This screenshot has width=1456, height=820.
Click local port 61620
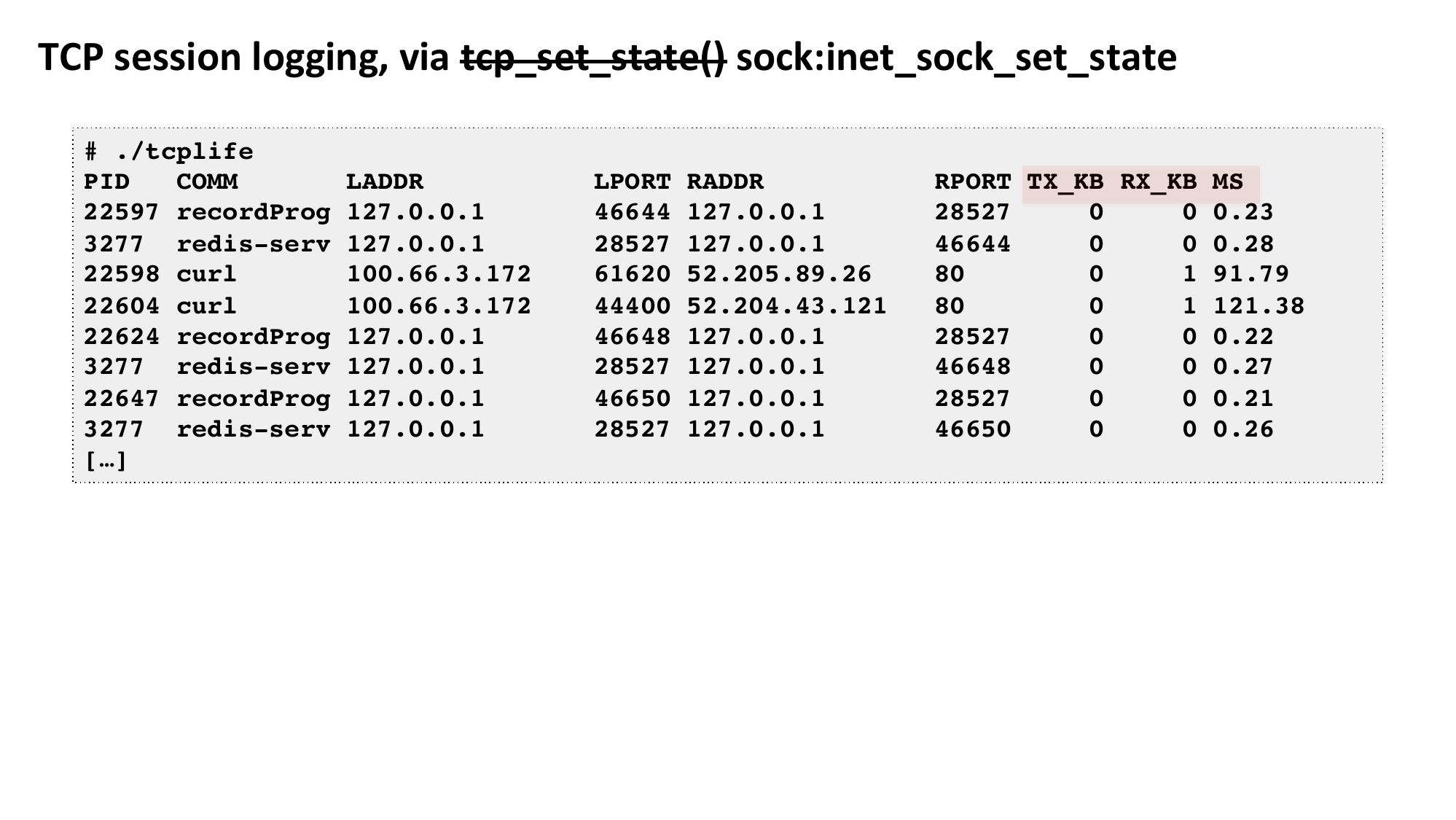(x=632, y=274)
